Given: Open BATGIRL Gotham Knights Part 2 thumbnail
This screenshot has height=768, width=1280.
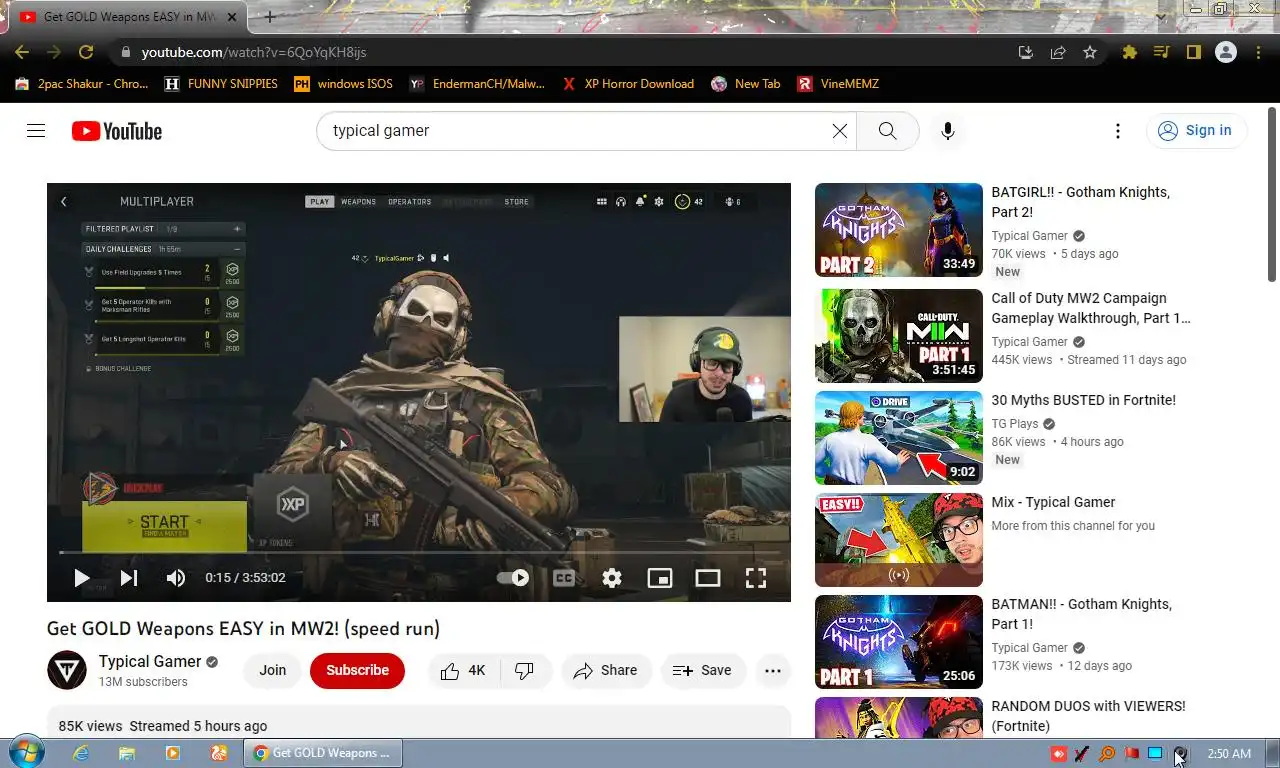Looking at the screenshot, I should point(899,230).
